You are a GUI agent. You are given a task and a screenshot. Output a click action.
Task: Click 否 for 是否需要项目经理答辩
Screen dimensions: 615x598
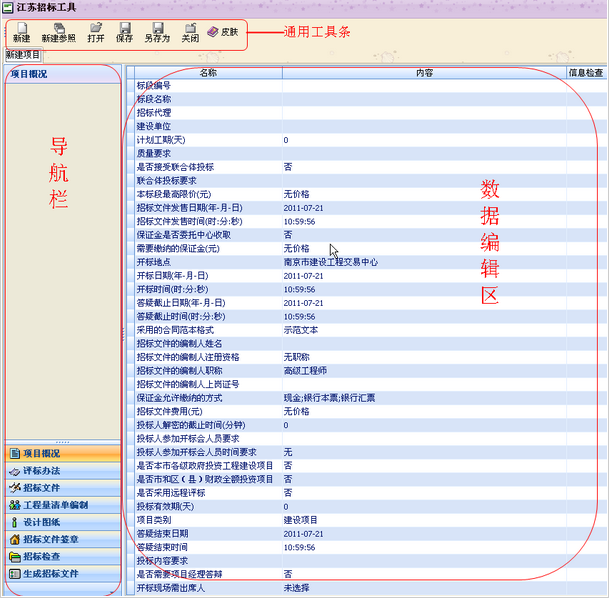click(x=288, y=574)
